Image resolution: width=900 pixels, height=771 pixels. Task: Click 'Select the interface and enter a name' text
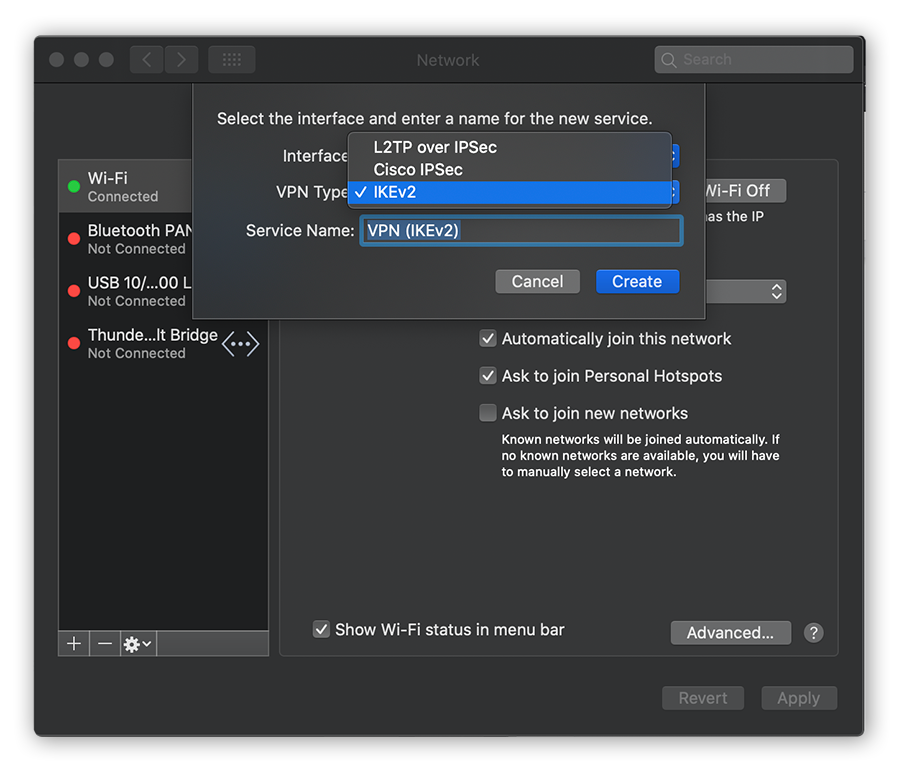click(435, 119)
